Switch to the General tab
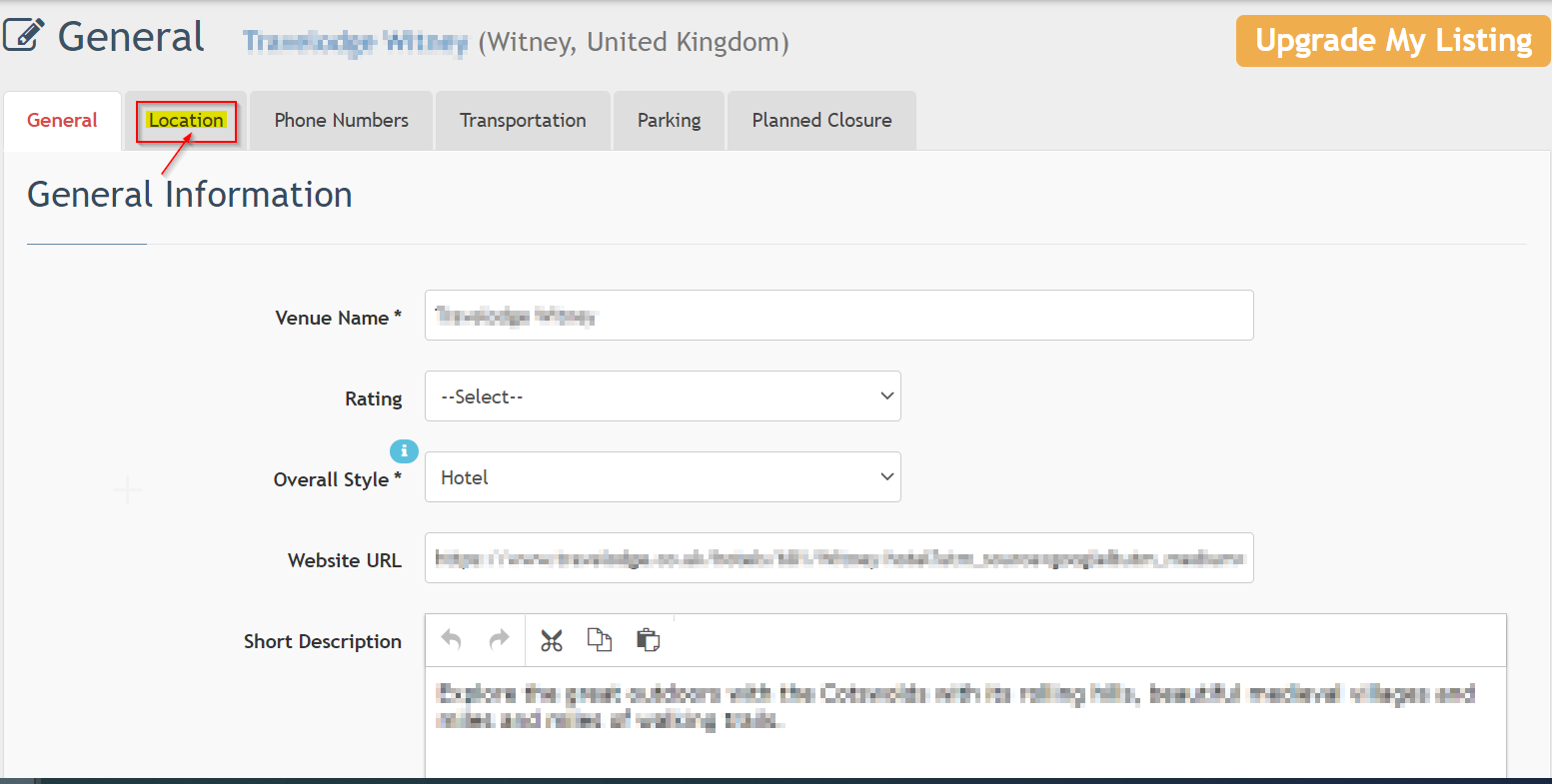 62,121
